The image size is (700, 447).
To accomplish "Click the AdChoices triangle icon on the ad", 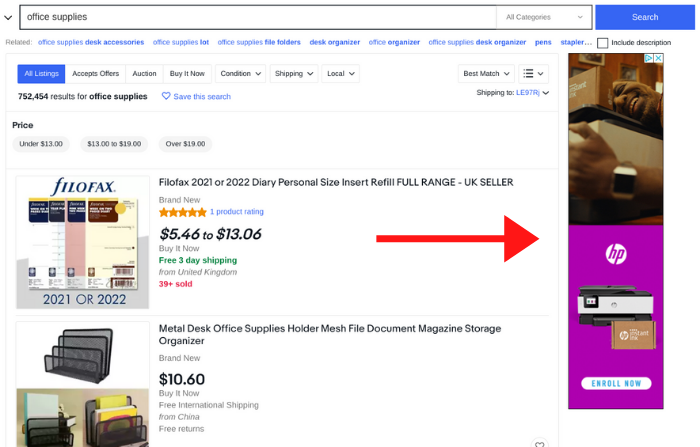I will [x=649, y=58].
